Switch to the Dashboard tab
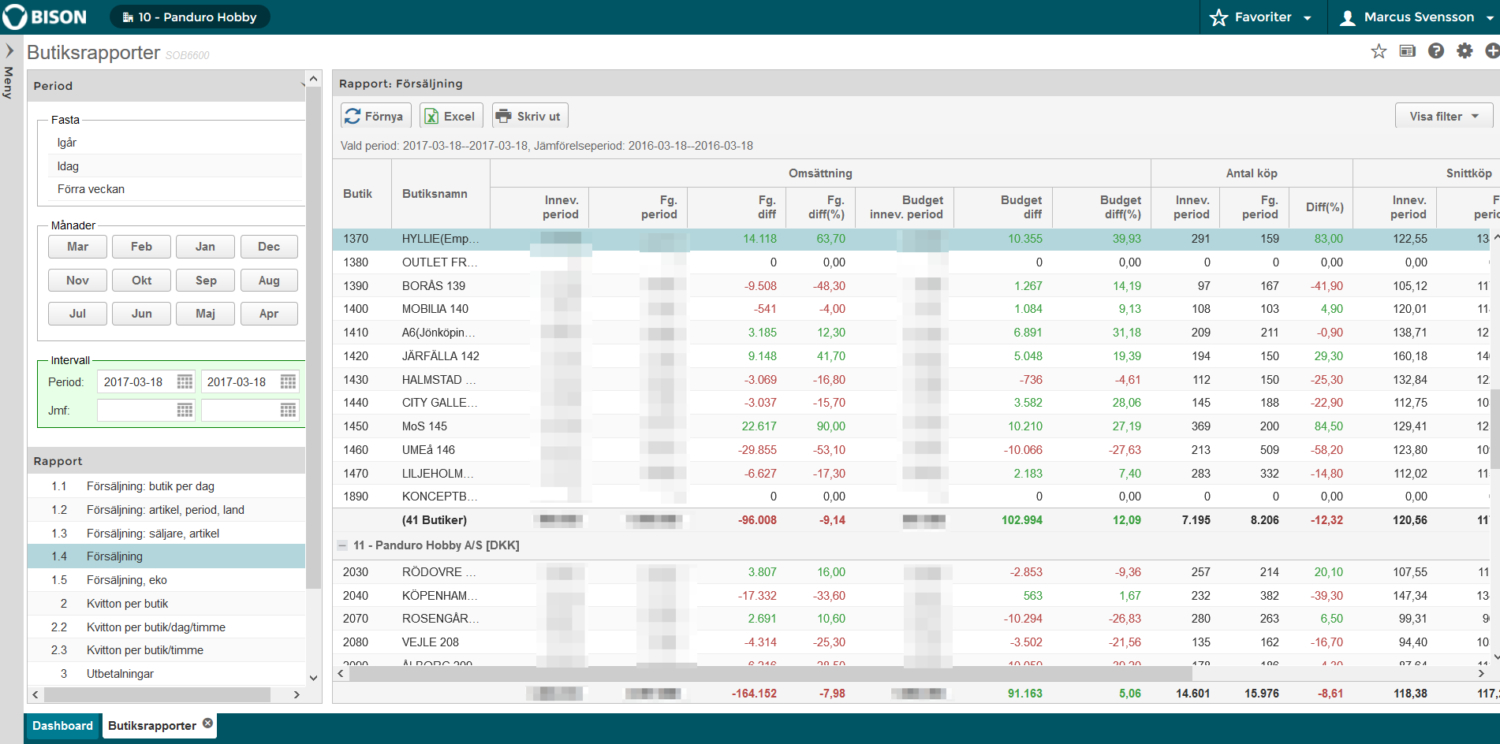 tap(62, 726)
